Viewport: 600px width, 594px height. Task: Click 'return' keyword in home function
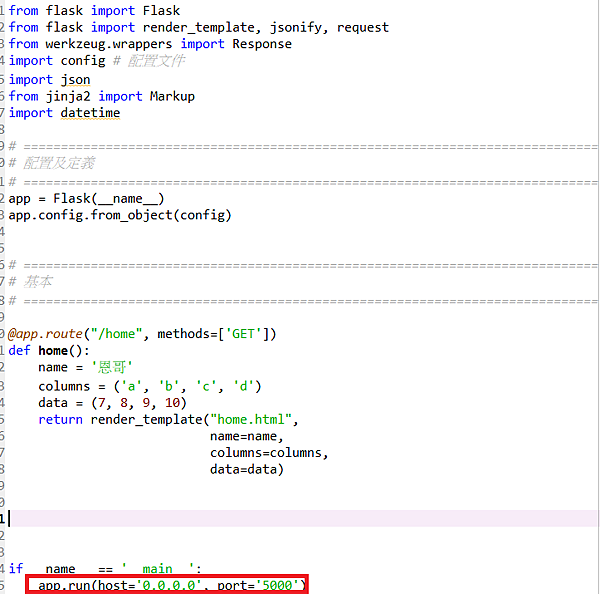[x=60, y=420]
